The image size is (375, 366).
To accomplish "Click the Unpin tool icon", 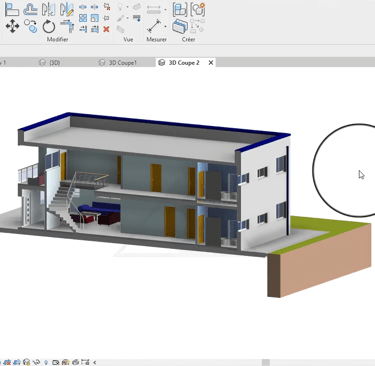I will [x=107, y=6].
